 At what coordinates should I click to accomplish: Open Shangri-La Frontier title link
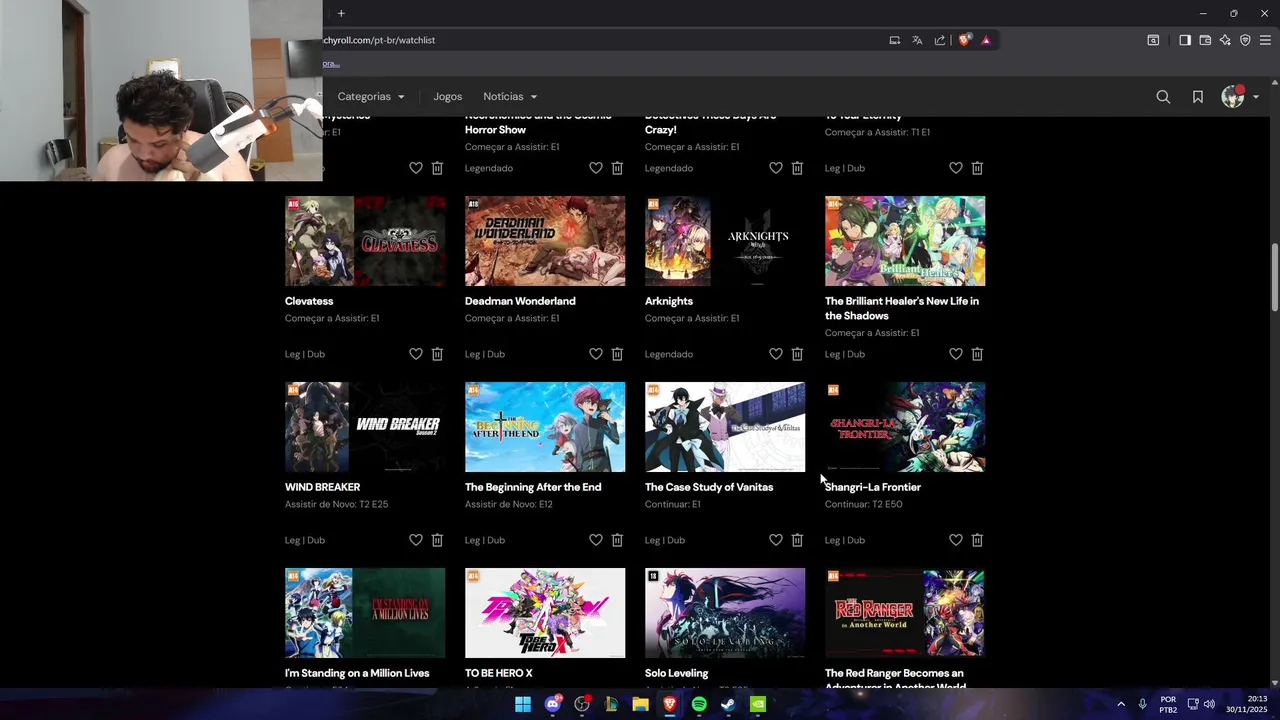click(873, 487)
